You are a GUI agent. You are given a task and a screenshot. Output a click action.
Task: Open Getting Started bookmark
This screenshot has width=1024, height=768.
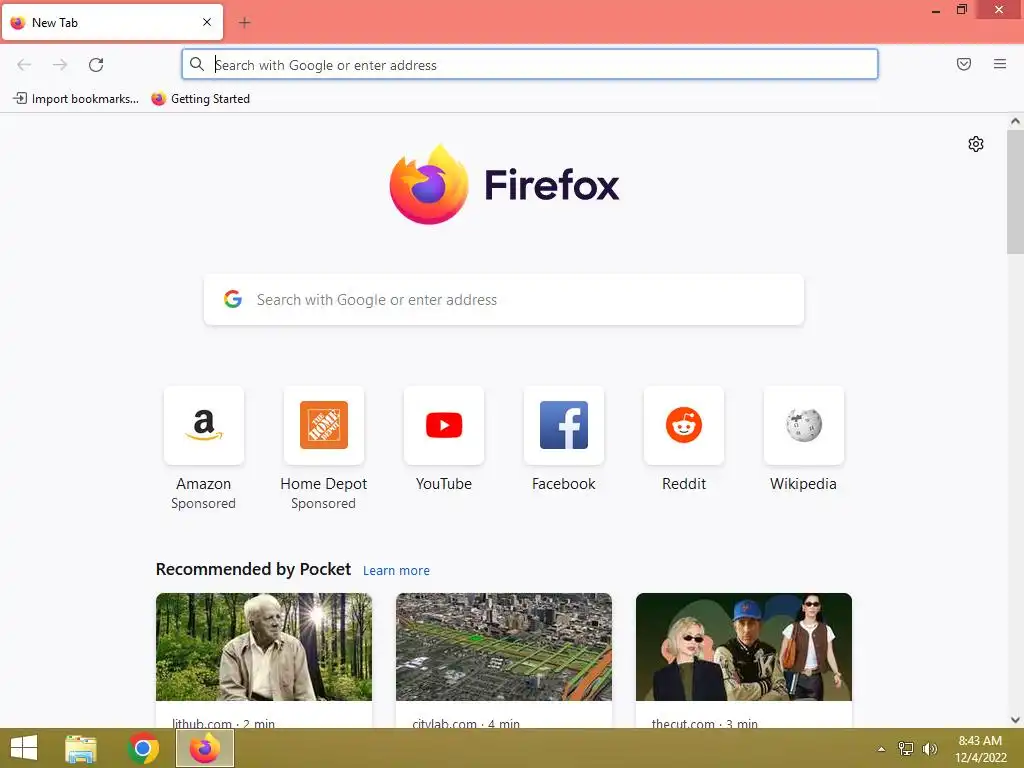click(x=200, y=99)
